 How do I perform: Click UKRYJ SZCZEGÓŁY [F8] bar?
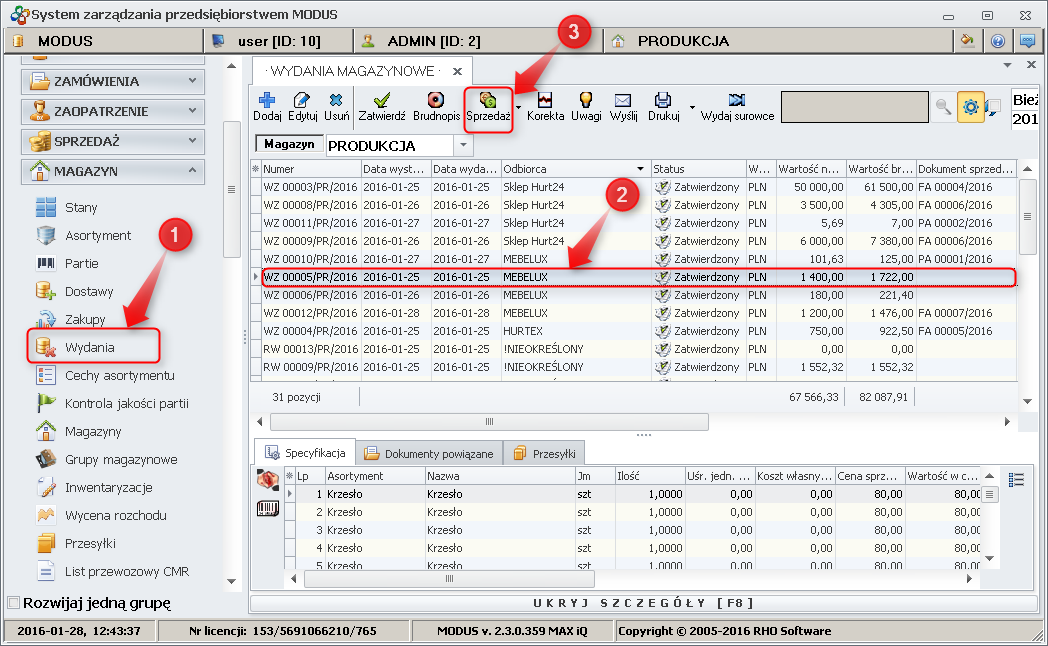[643, 603]
